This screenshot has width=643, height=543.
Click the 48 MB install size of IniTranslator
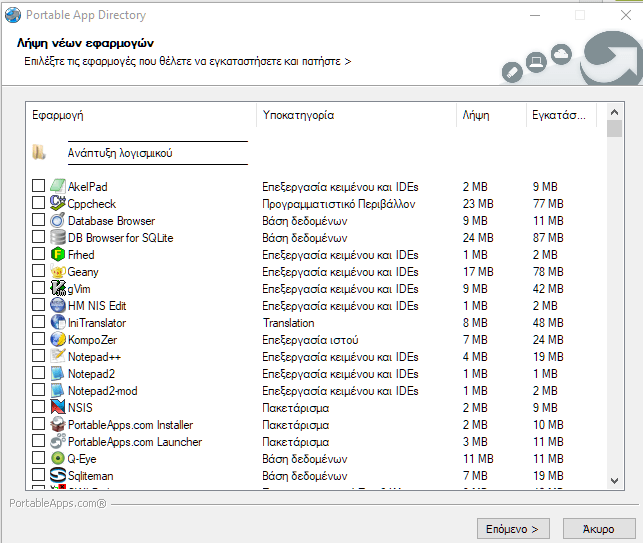point(548,323)
